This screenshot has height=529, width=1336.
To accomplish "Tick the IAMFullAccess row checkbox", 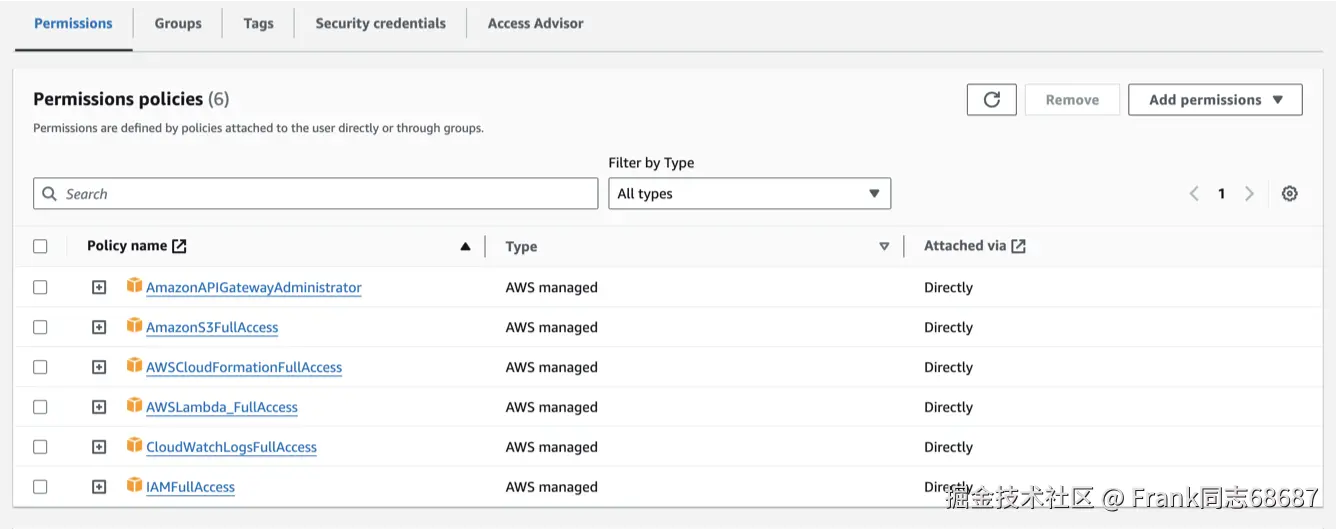I will (x=40, y=487).
